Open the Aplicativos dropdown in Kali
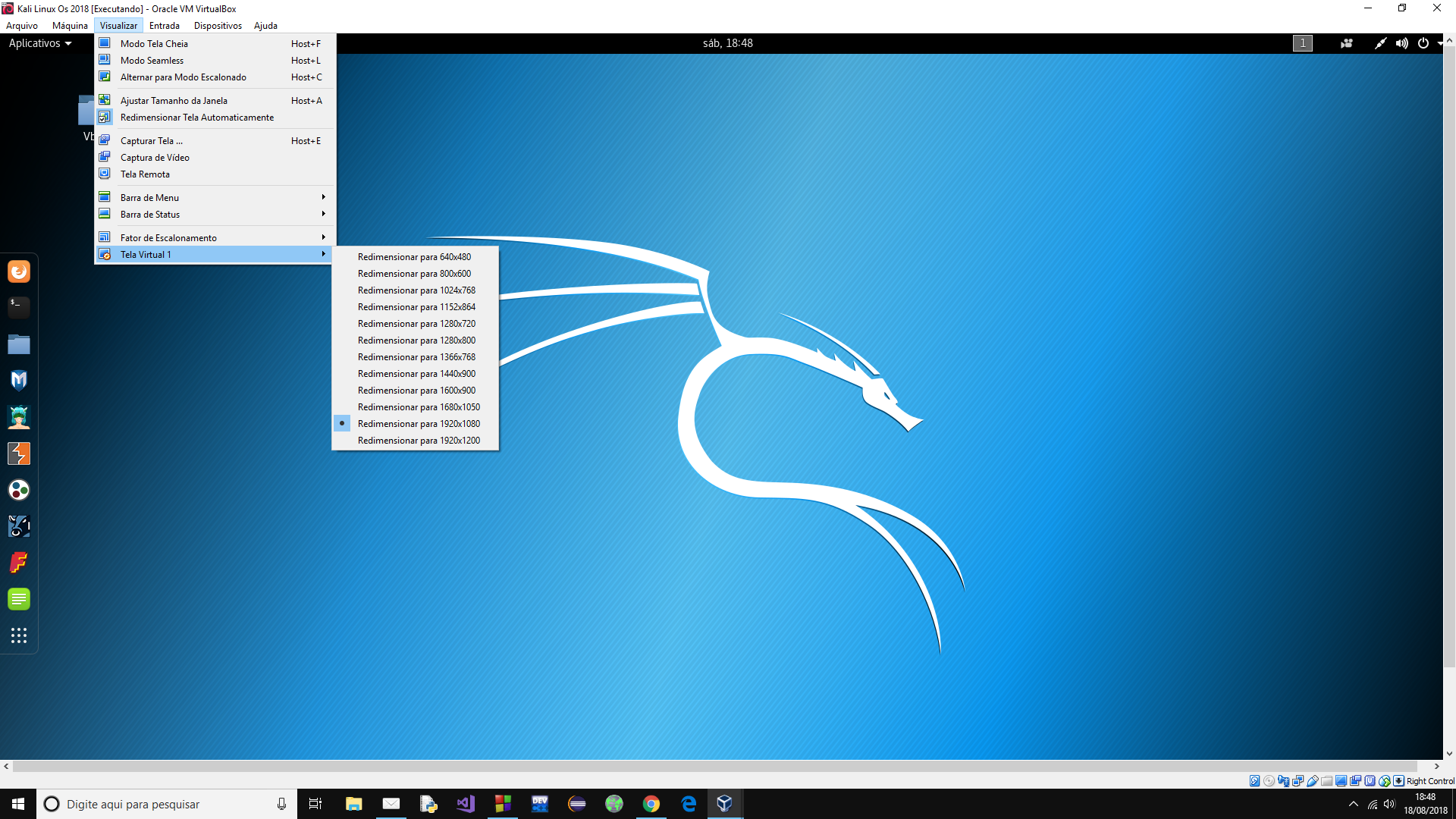The width and height of the screenshot is (1456, 819). pyautogui.click(x=39, y=43)
